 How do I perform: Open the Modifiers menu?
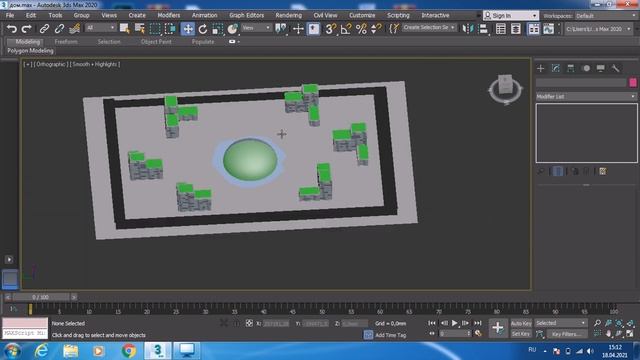coord(169,15)
